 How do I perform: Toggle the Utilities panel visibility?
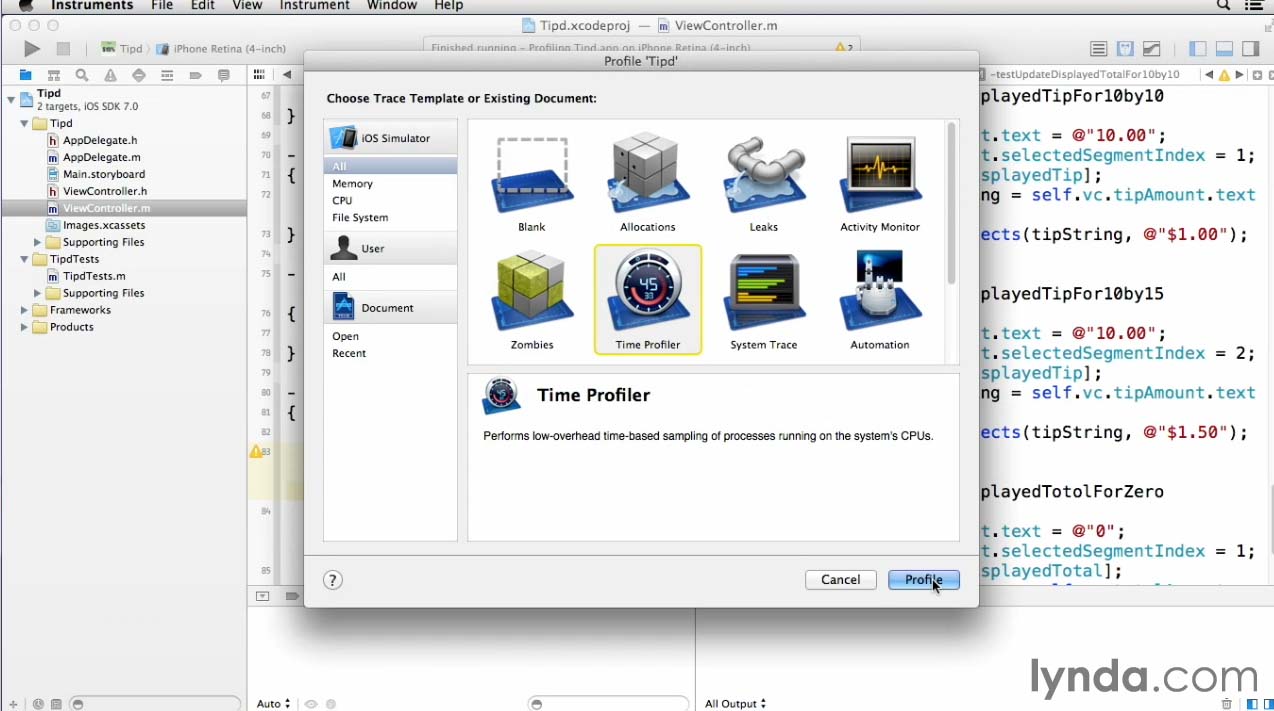pos(1250,49)
